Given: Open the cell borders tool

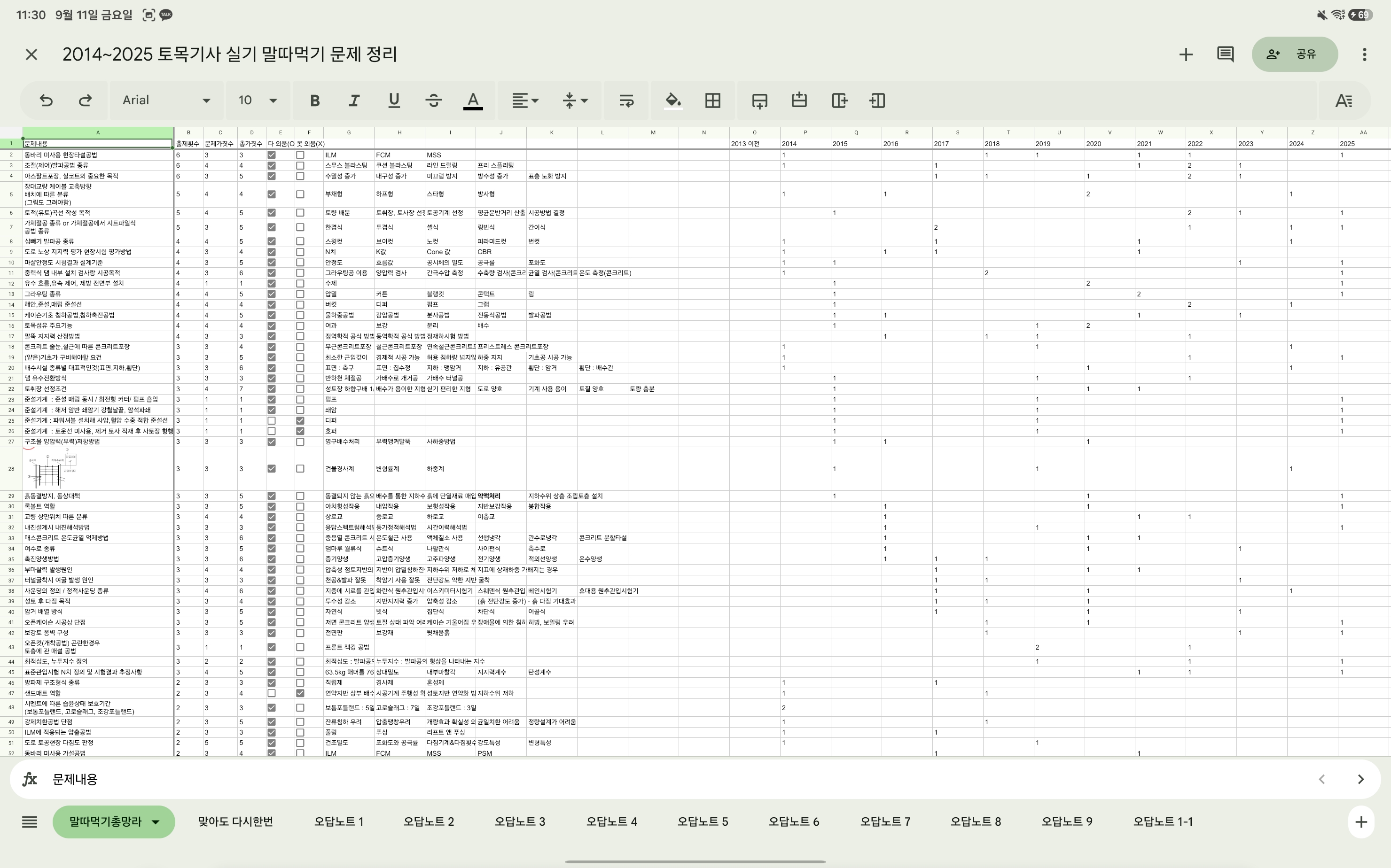Looking at the screenshot, I should click(713, 101).
